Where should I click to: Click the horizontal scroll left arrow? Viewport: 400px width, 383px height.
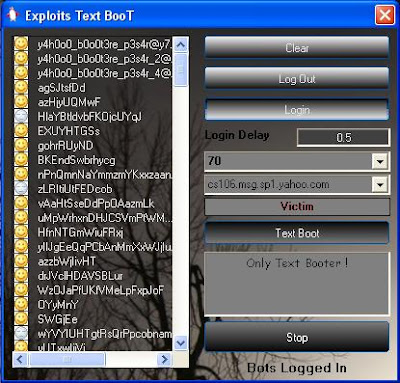[x=20, y=359]
